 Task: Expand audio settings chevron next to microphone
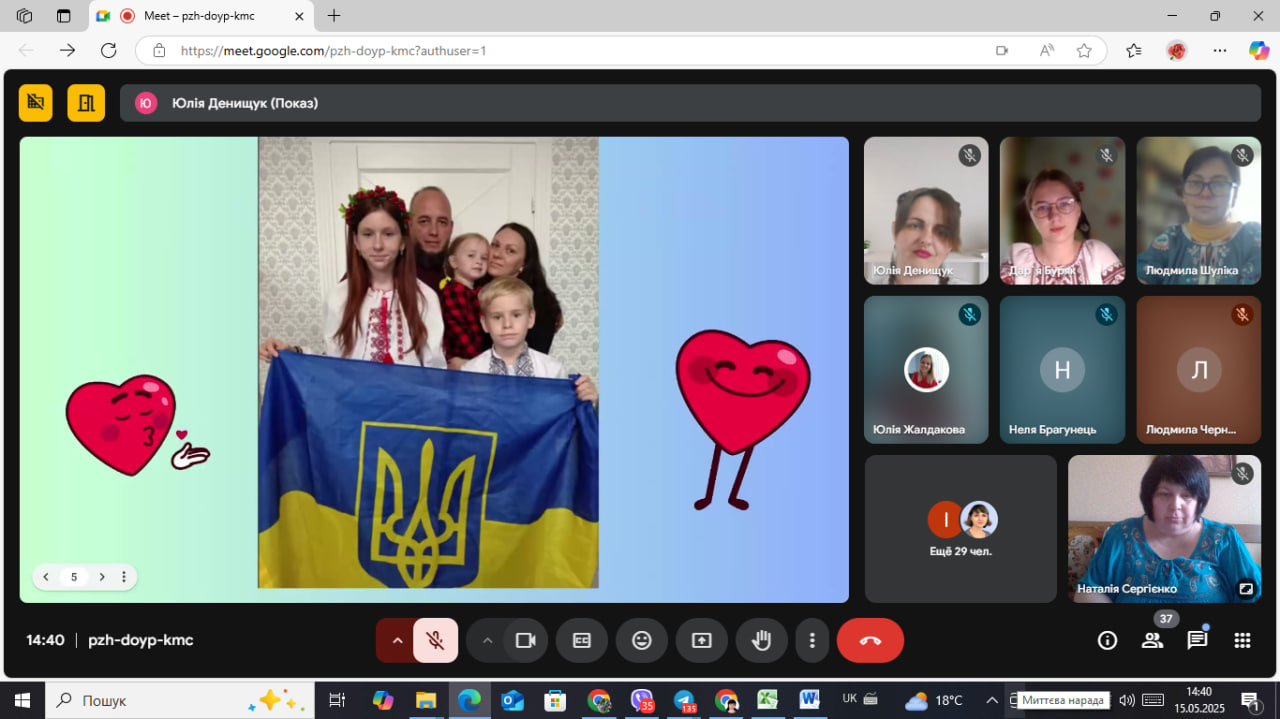397,641
